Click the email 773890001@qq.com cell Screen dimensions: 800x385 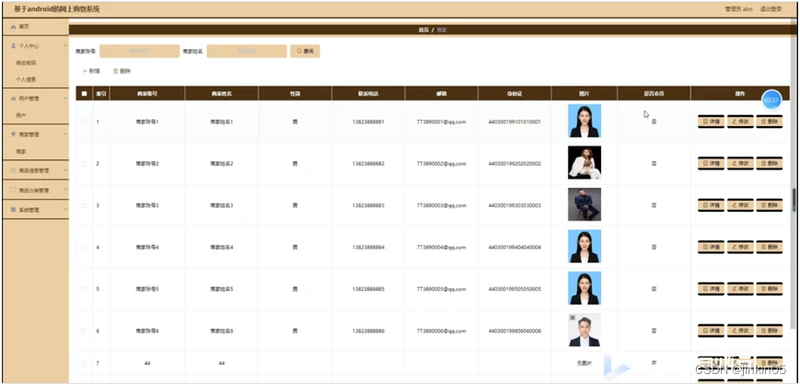[x=441, y=122]
